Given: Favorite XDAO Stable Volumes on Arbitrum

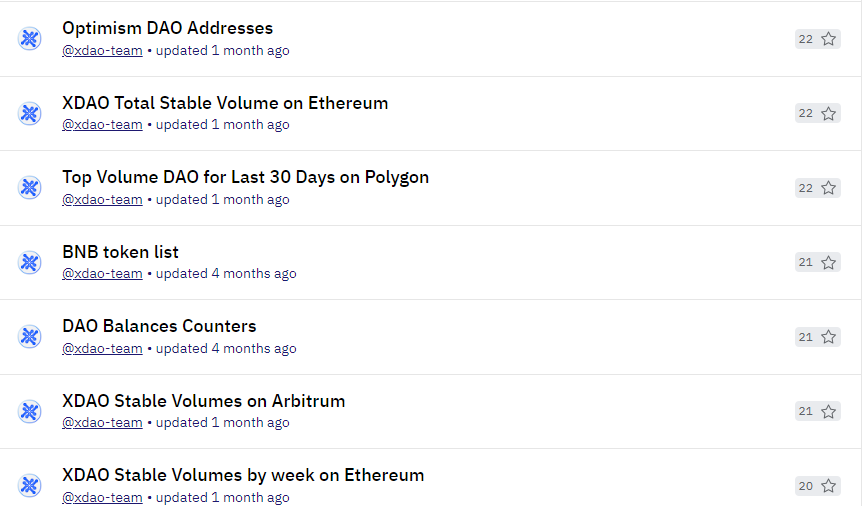Looking at the screenshot, I should tap(828, 411).
